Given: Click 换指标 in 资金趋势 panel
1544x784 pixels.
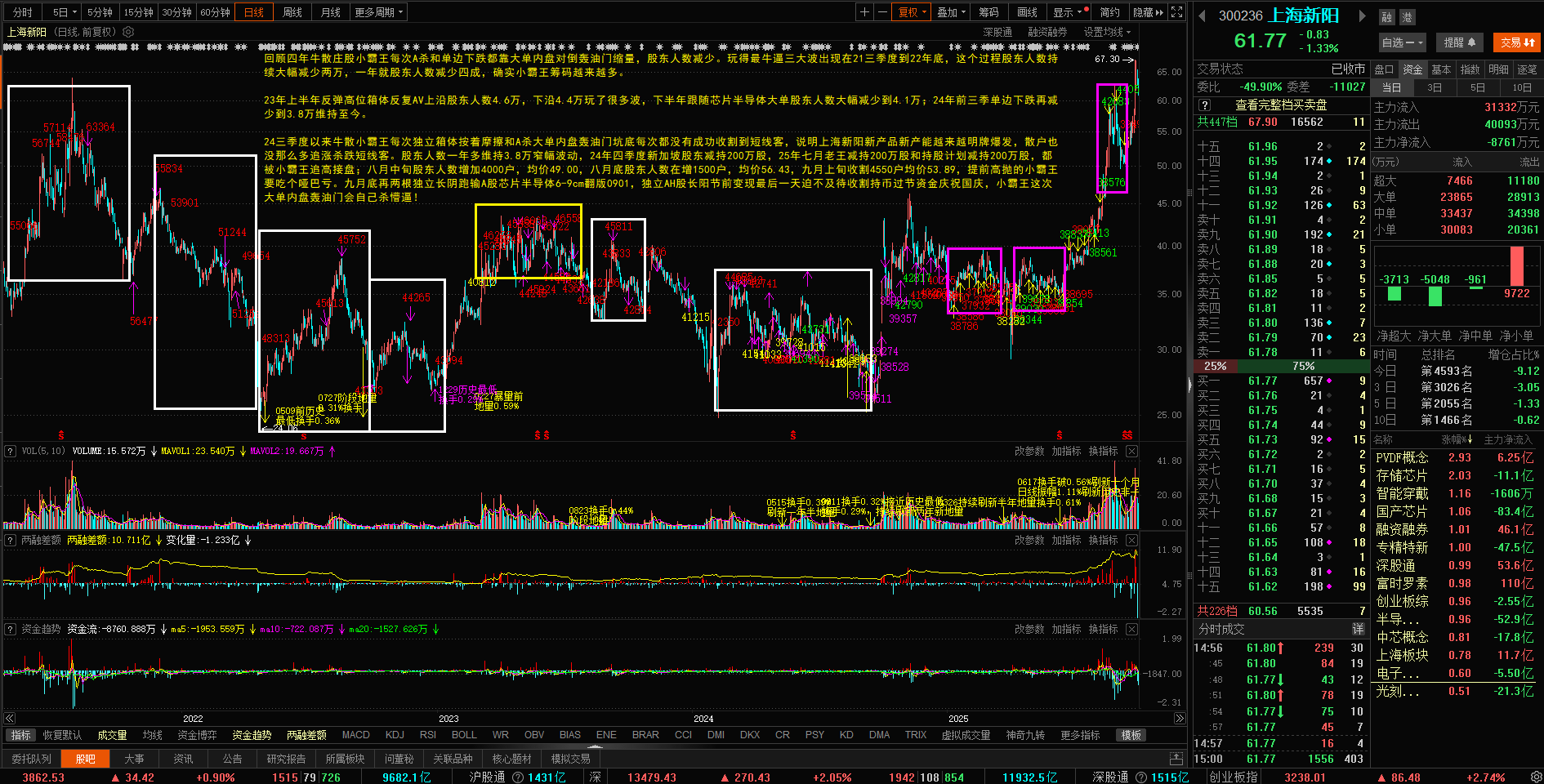Looking at the screenshot, I should [1103, 629].
